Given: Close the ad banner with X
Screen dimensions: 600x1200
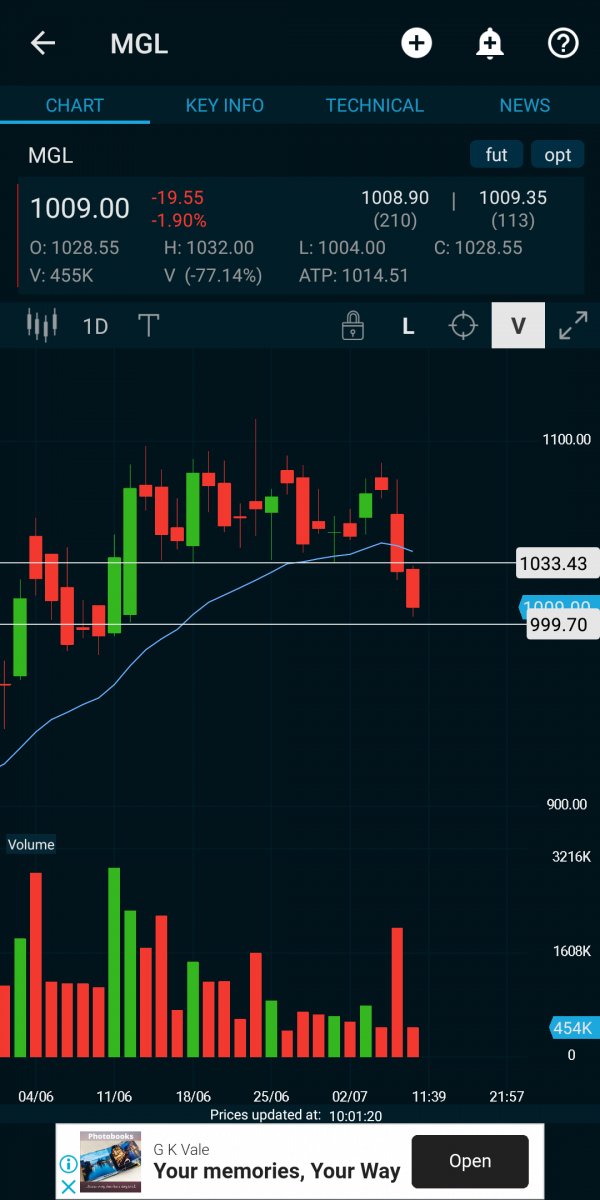Looking at the screenshot, I should point(68,1187).
